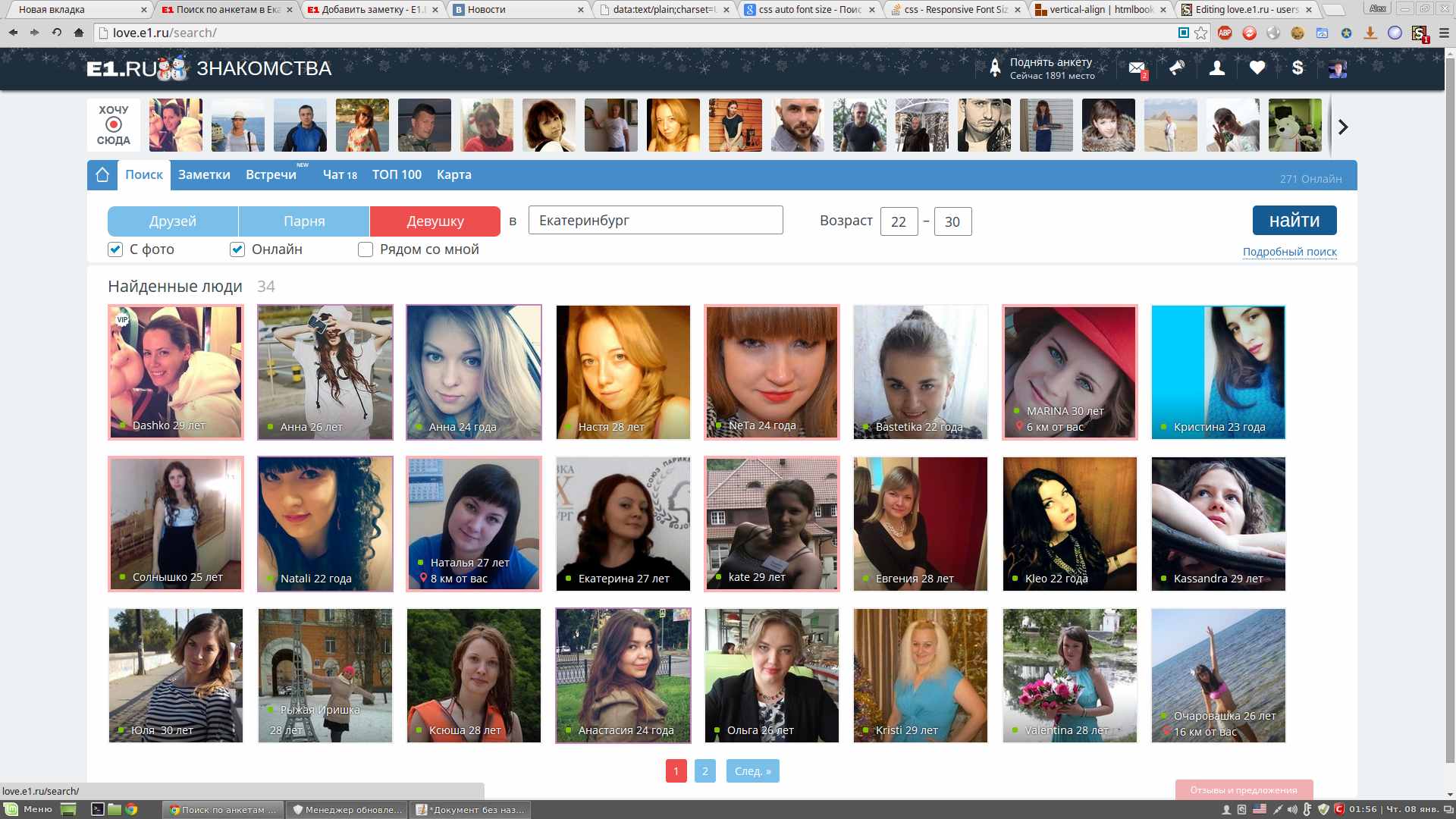Uncheck the С фото checkbox

click(x=115, y=249)
